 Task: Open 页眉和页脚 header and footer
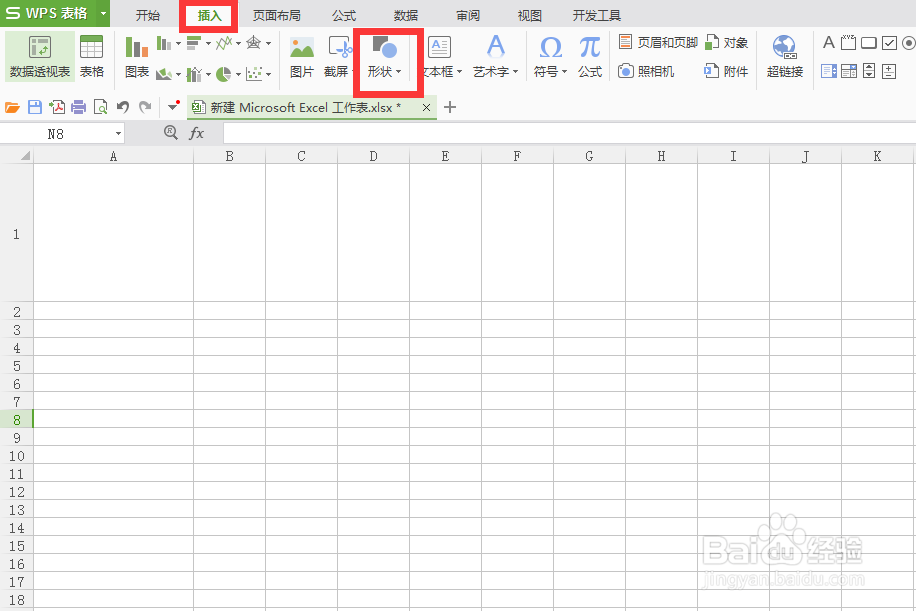658,43
